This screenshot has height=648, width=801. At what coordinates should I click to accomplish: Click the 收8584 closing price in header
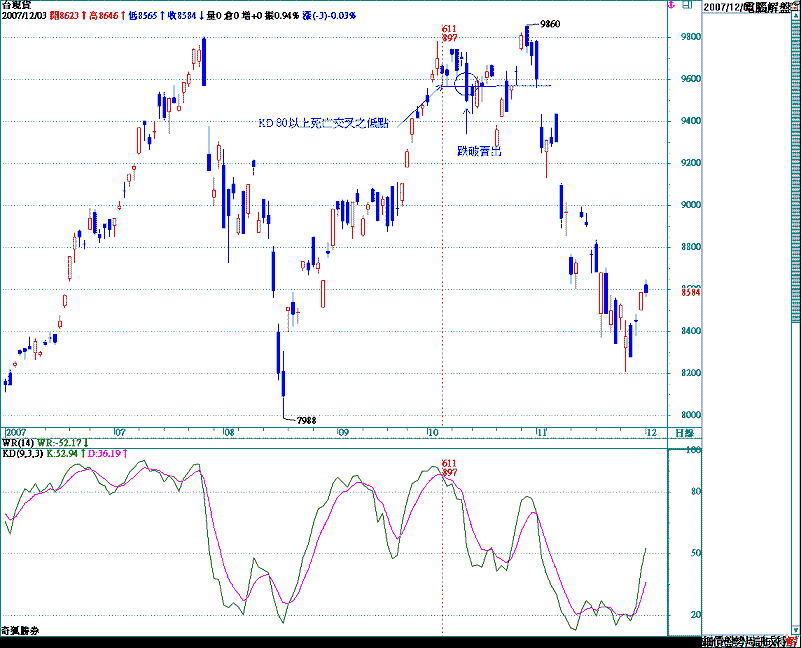pyautogui.click(x=178, y=17)
